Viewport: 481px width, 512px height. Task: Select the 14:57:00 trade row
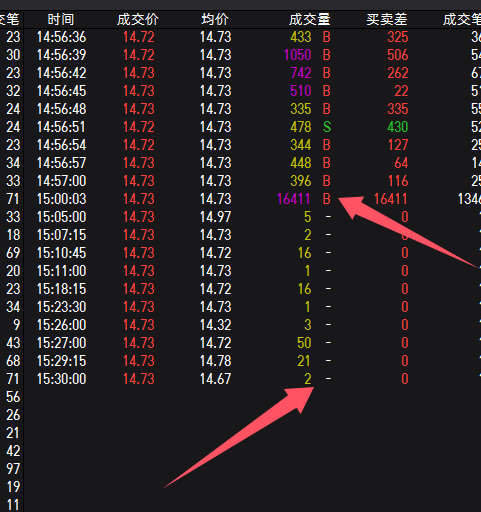coord(240,181)
